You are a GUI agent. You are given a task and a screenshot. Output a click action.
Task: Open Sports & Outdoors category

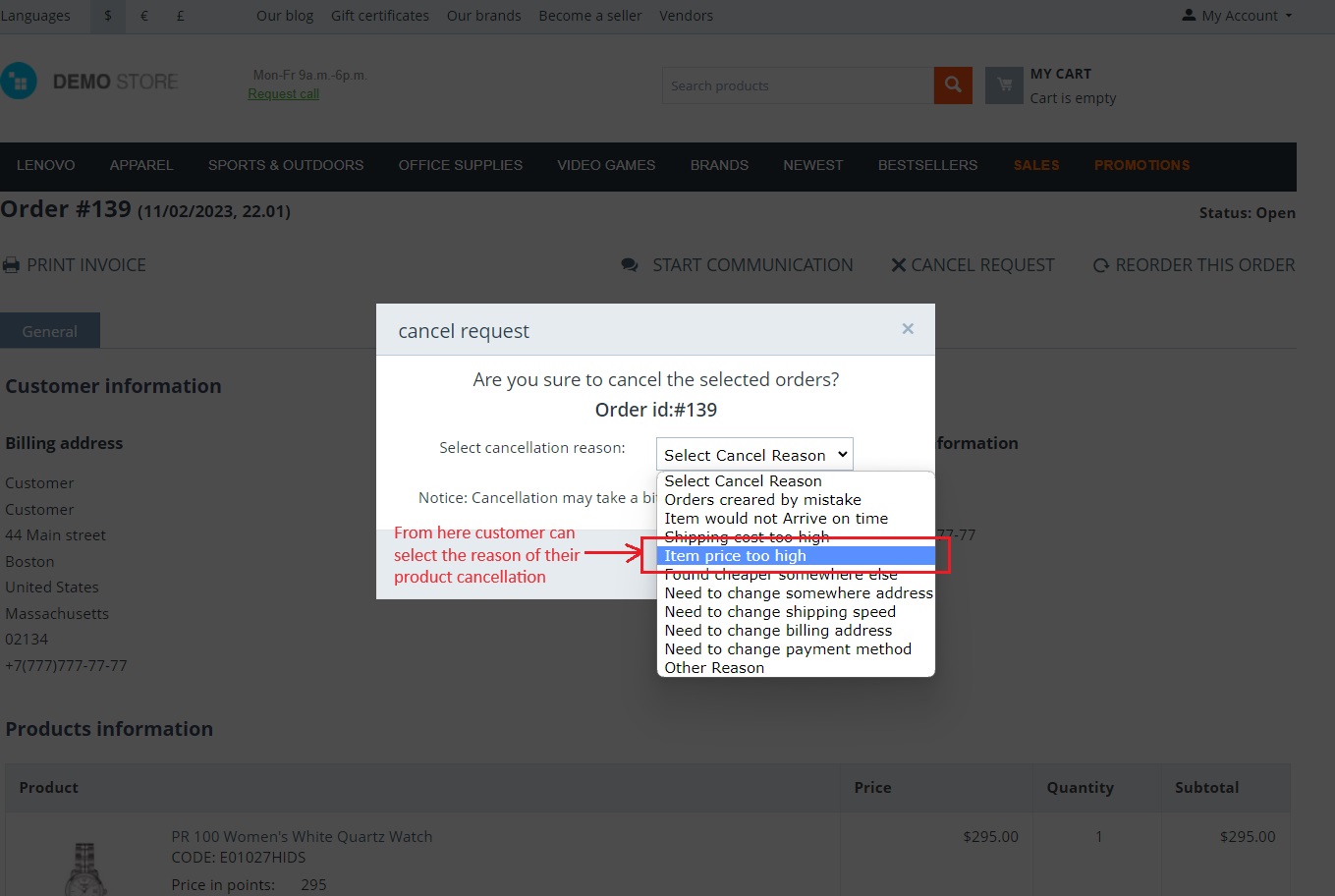[x=286, y=165]
